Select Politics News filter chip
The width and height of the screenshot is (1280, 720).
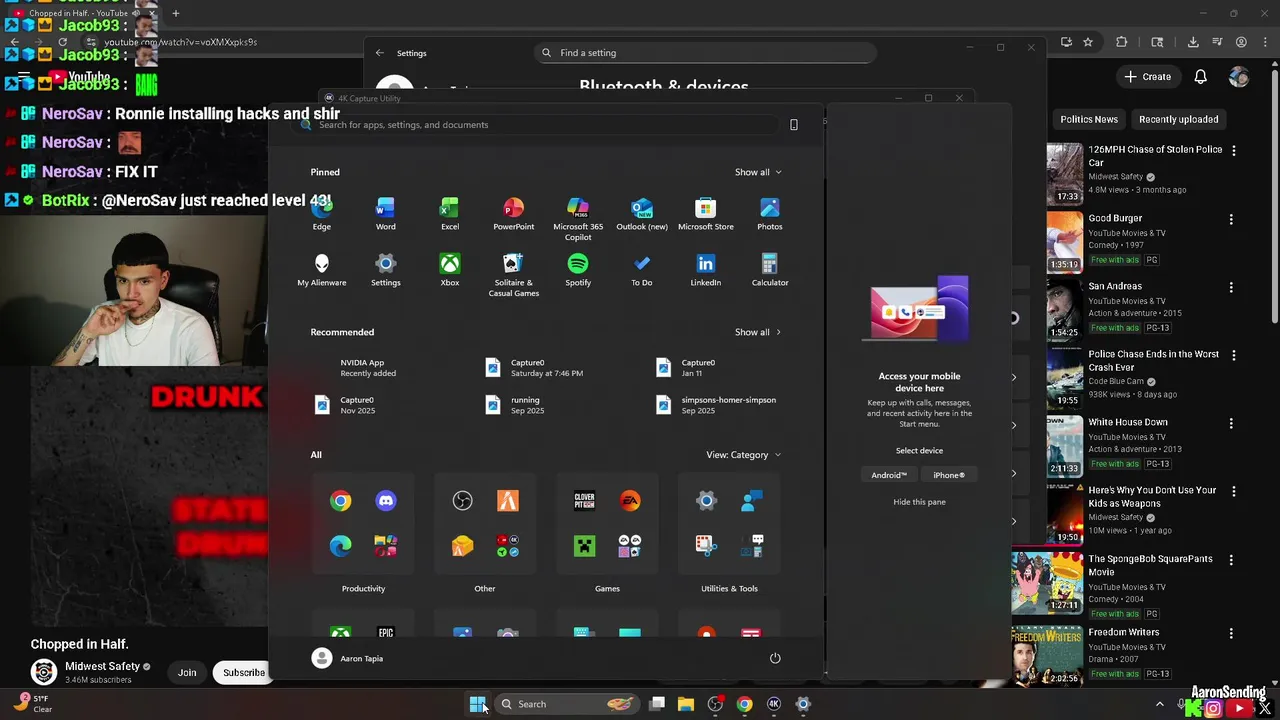pyautogui.click(x=1089, y=119)
